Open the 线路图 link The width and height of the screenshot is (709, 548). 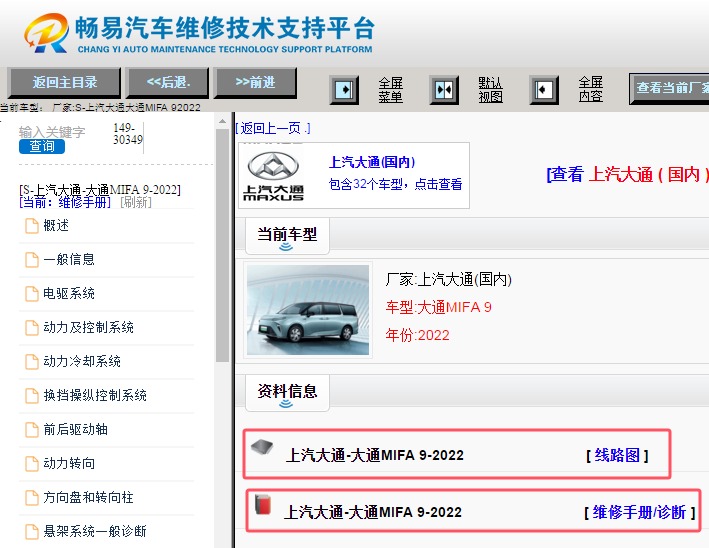(617, 455)
